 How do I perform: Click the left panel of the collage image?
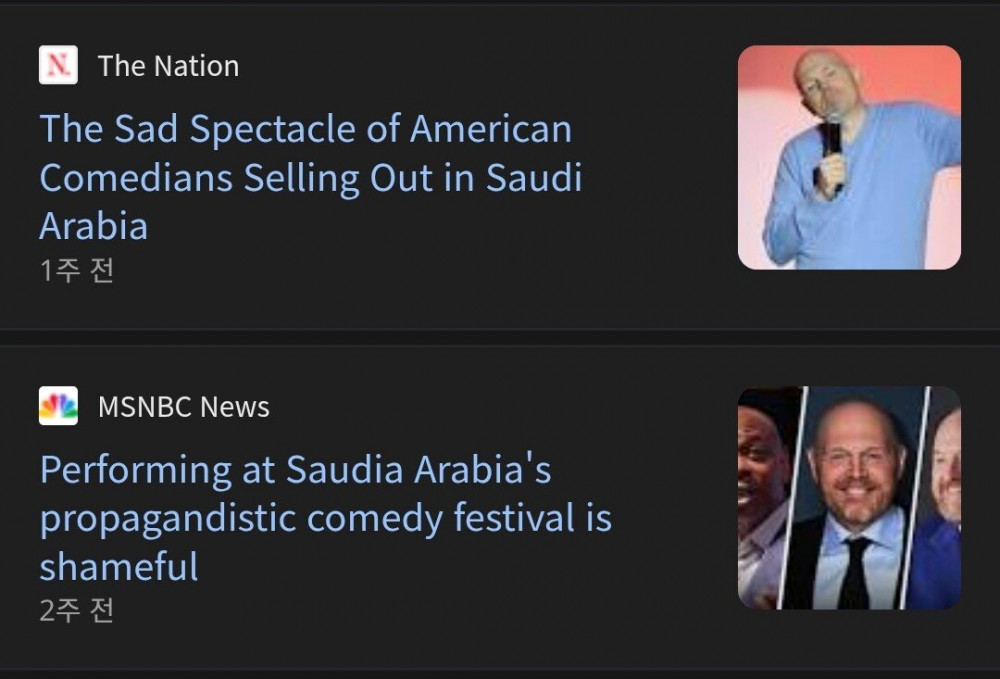click(x=762, y=498)
